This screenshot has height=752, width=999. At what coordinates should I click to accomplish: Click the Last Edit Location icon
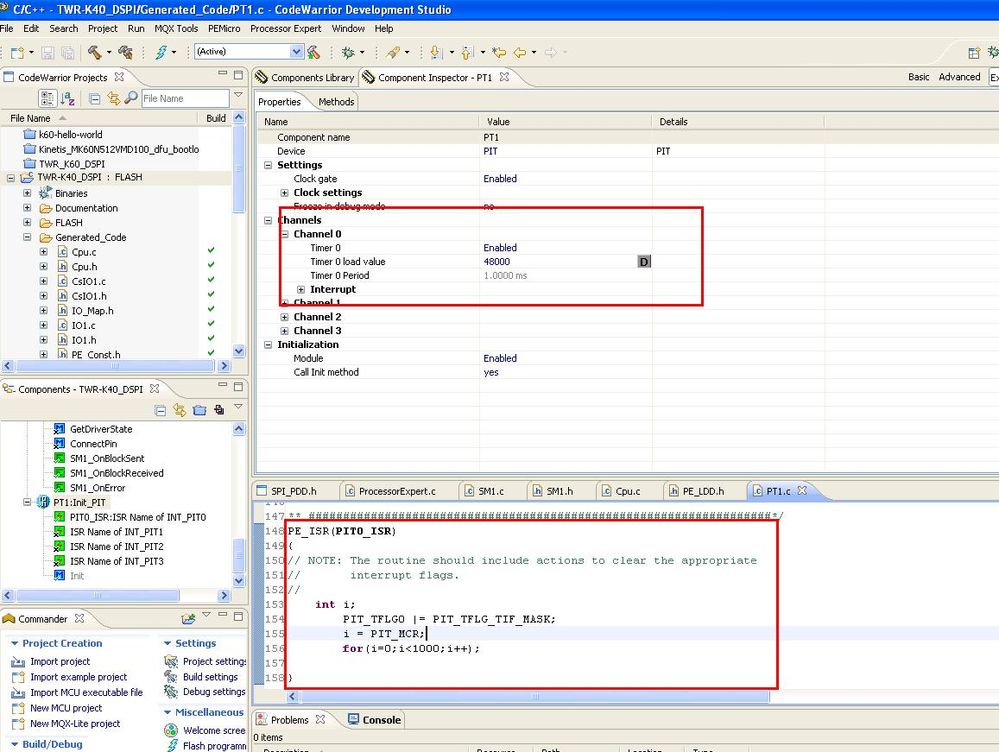click(500, 52)
